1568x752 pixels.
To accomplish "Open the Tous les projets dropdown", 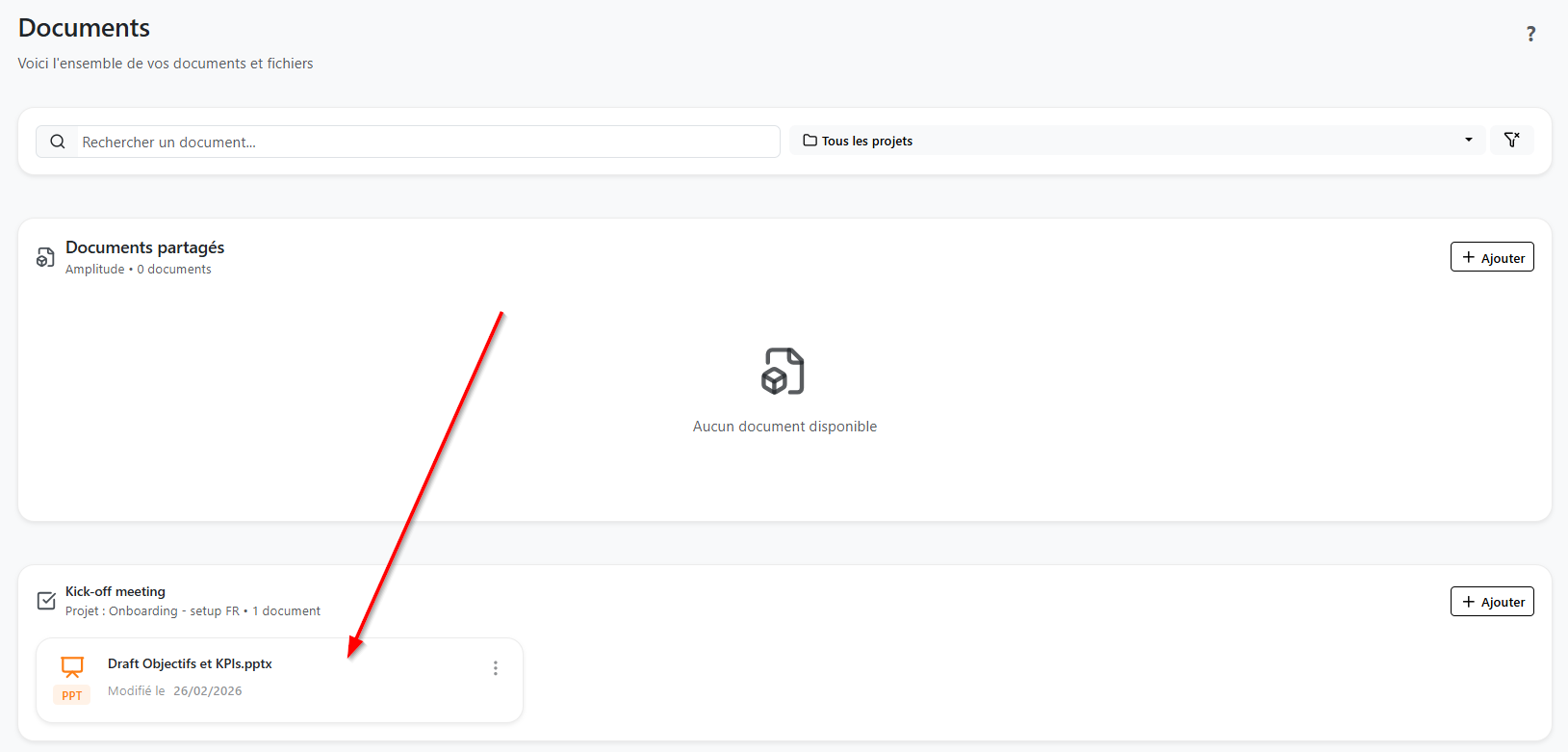I will click(x=1138, y=141).
